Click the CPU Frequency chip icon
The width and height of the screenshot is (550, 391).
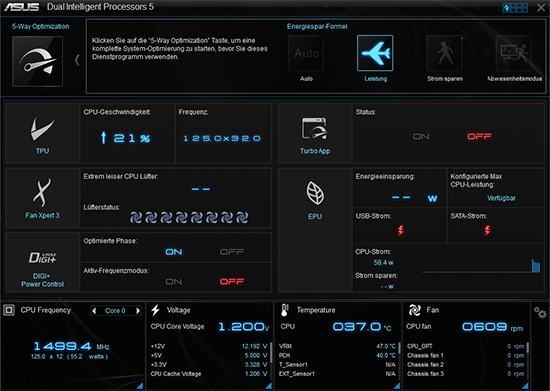(9, 310)
